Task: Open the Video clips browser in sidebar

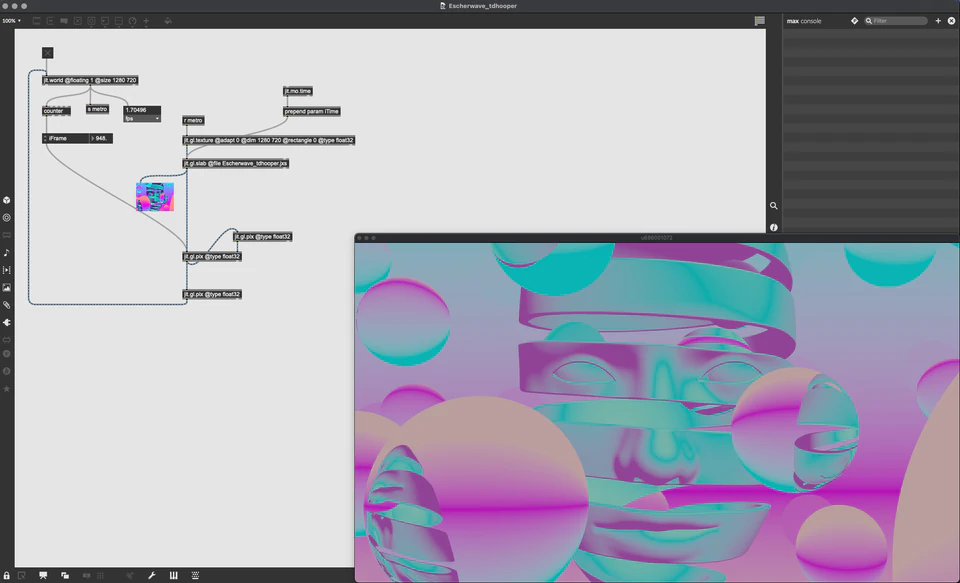Action: click(x=7, y=270)
